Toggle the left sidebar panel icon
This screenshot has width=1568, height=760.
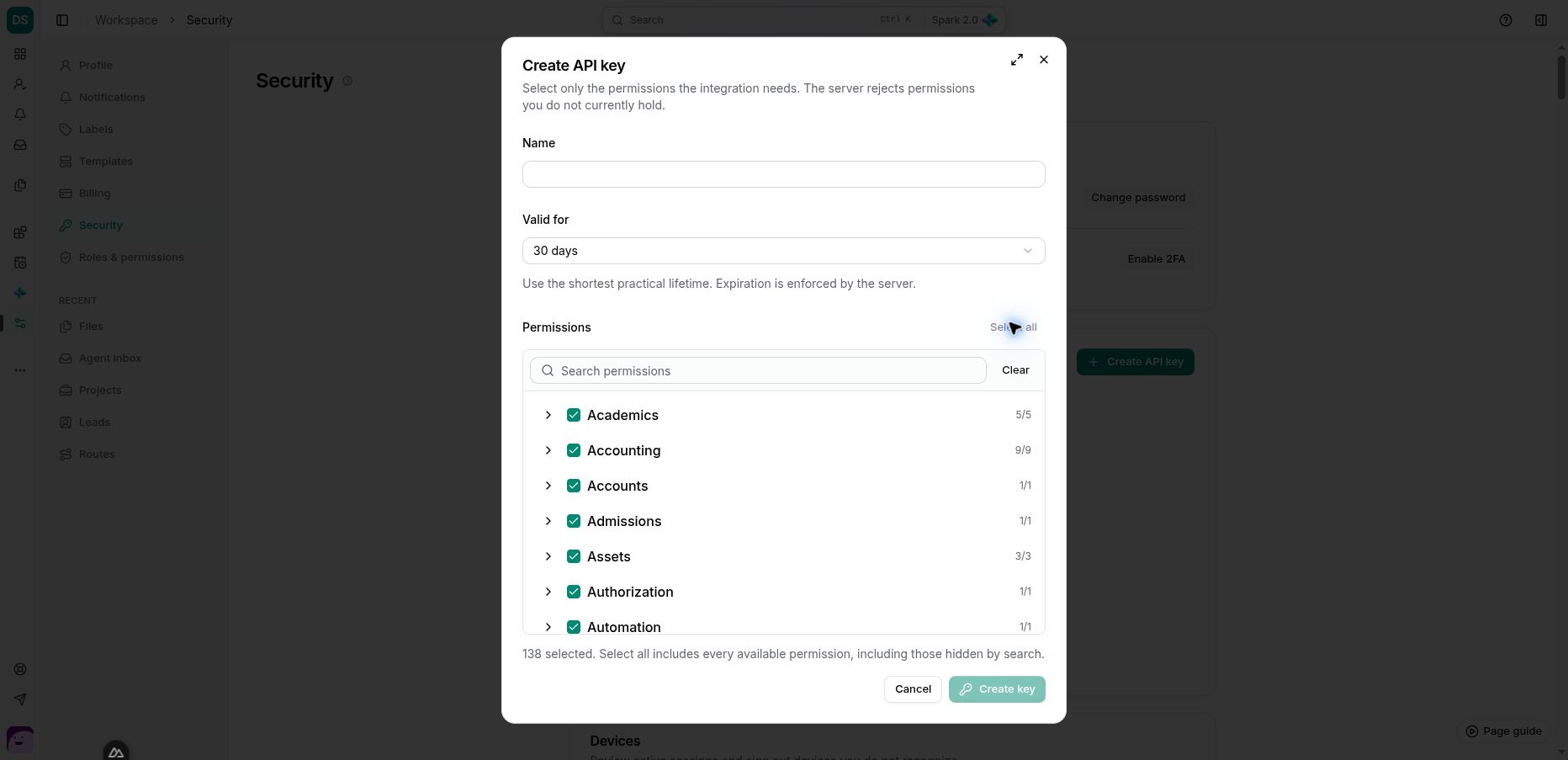click(x=62, y=20)
